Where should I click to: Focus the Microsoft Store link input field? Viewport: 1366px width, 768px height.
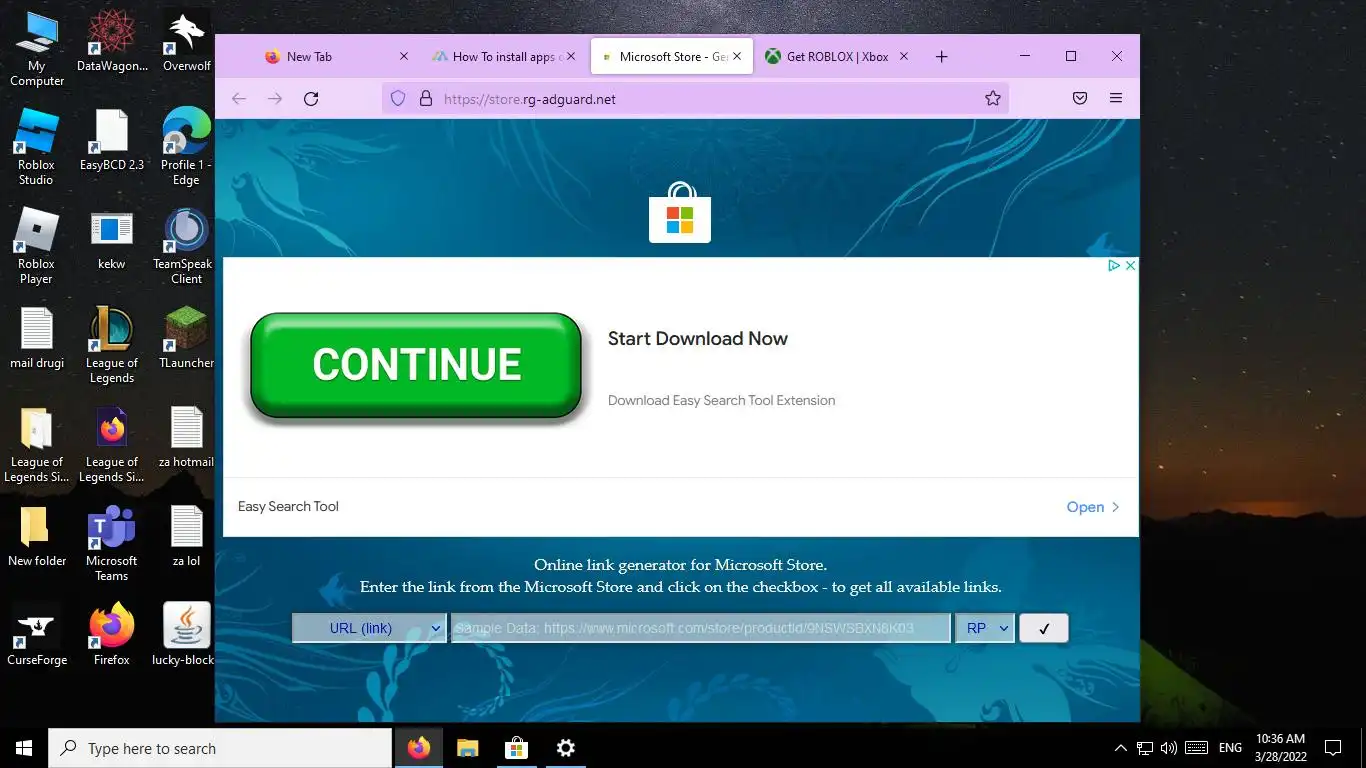pyautogui.click(x=700, y=628)
